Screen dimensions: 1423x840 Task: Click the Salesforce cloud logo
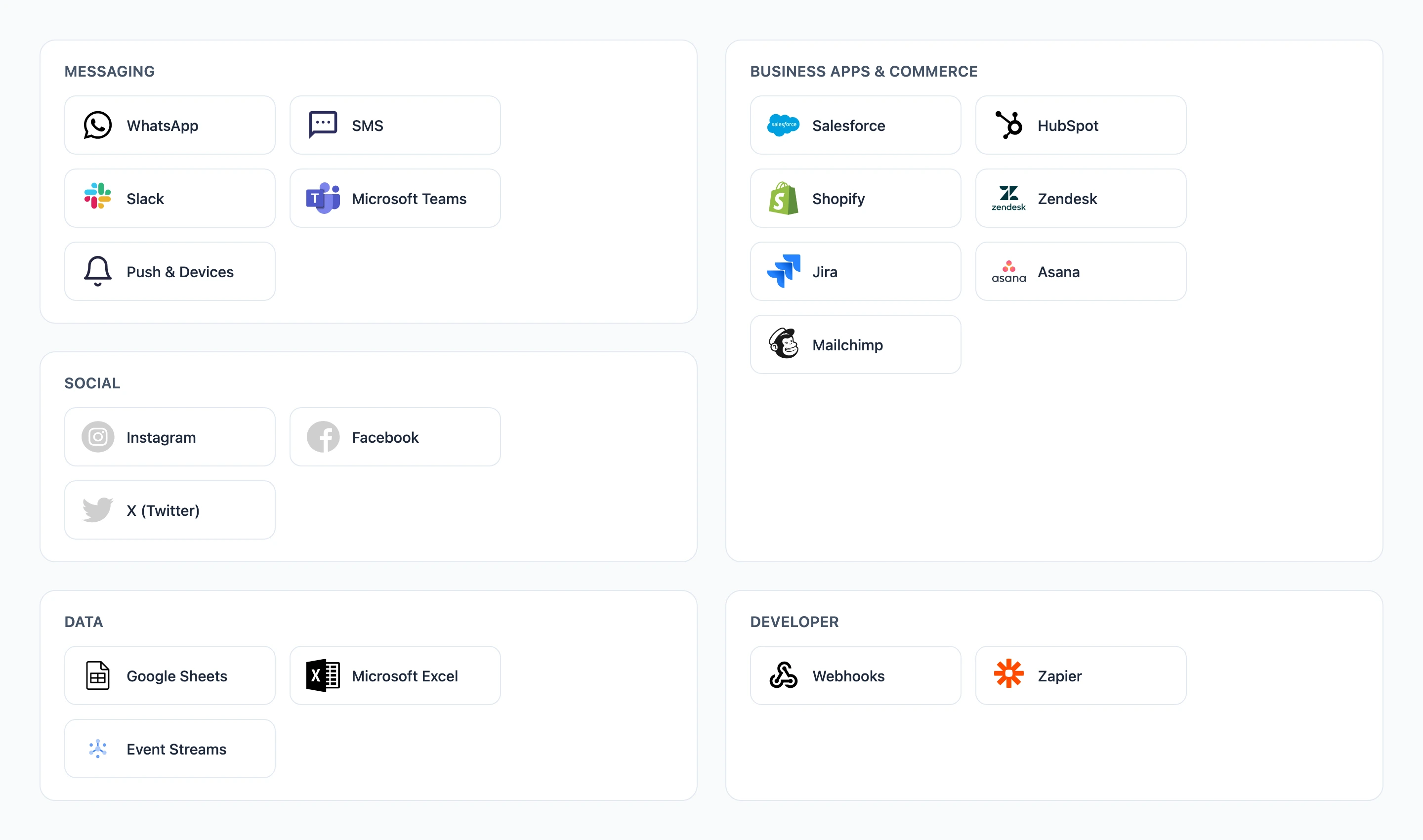pyautogui.click(x=783, y=125)
